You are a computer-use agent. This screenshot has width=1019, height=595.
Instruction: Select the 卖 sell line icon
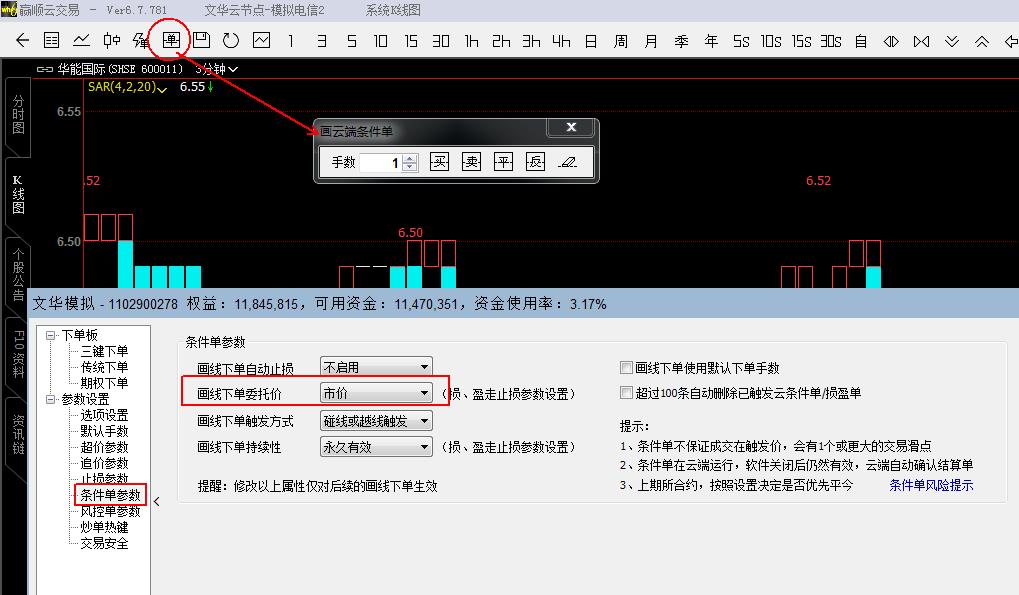click(x=471, y=162)
